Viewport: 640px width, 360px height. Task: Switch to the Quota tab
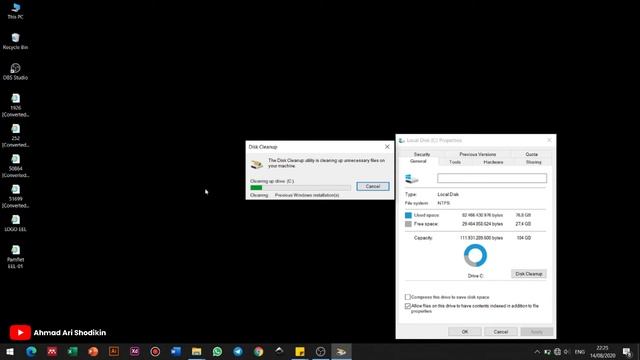point(531,154)
